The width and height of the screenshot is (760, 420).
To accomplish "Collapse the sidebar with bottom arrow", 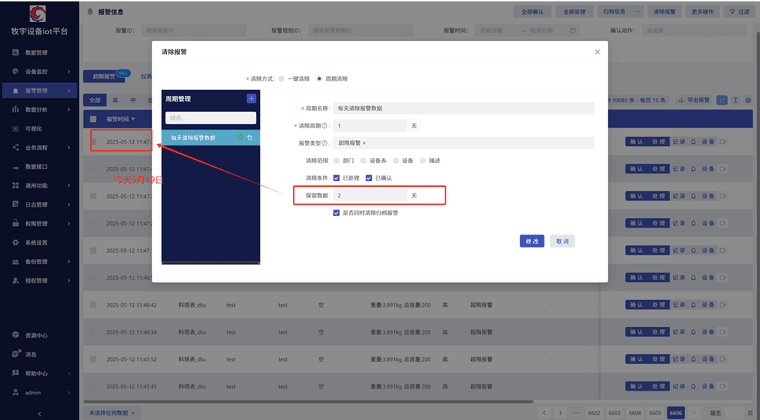I will (x=39, y=414).
